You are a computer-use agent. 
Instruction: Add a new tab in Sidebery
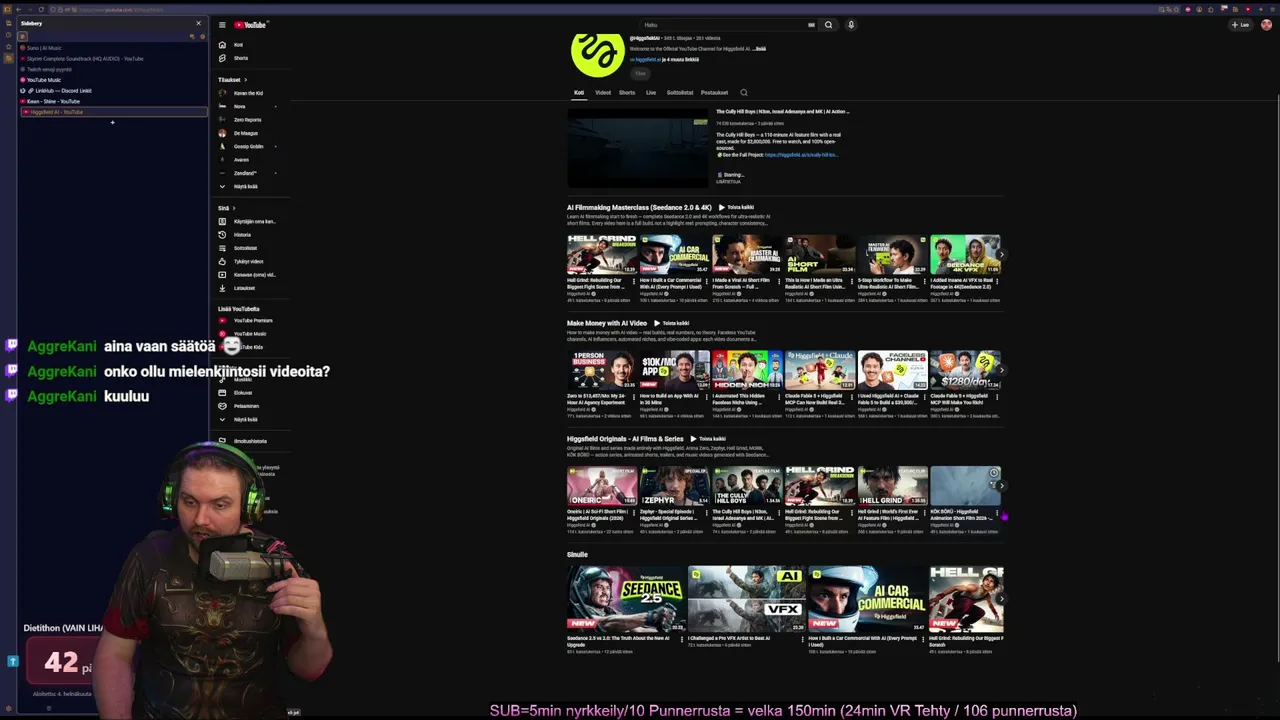[x=112, y=123]
